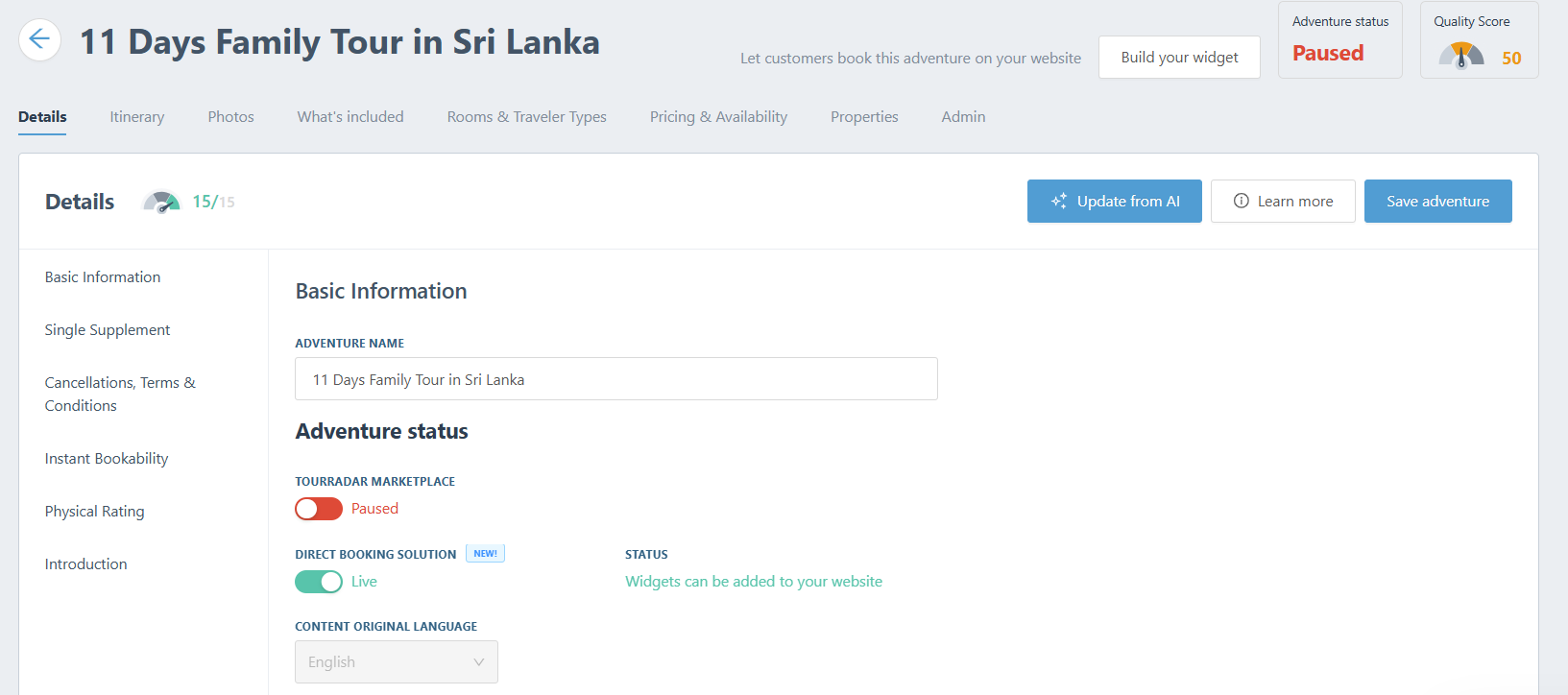Open Cancellations, Terms & Conditions section
1568x695 pixels.
click(x=120, y=394)
